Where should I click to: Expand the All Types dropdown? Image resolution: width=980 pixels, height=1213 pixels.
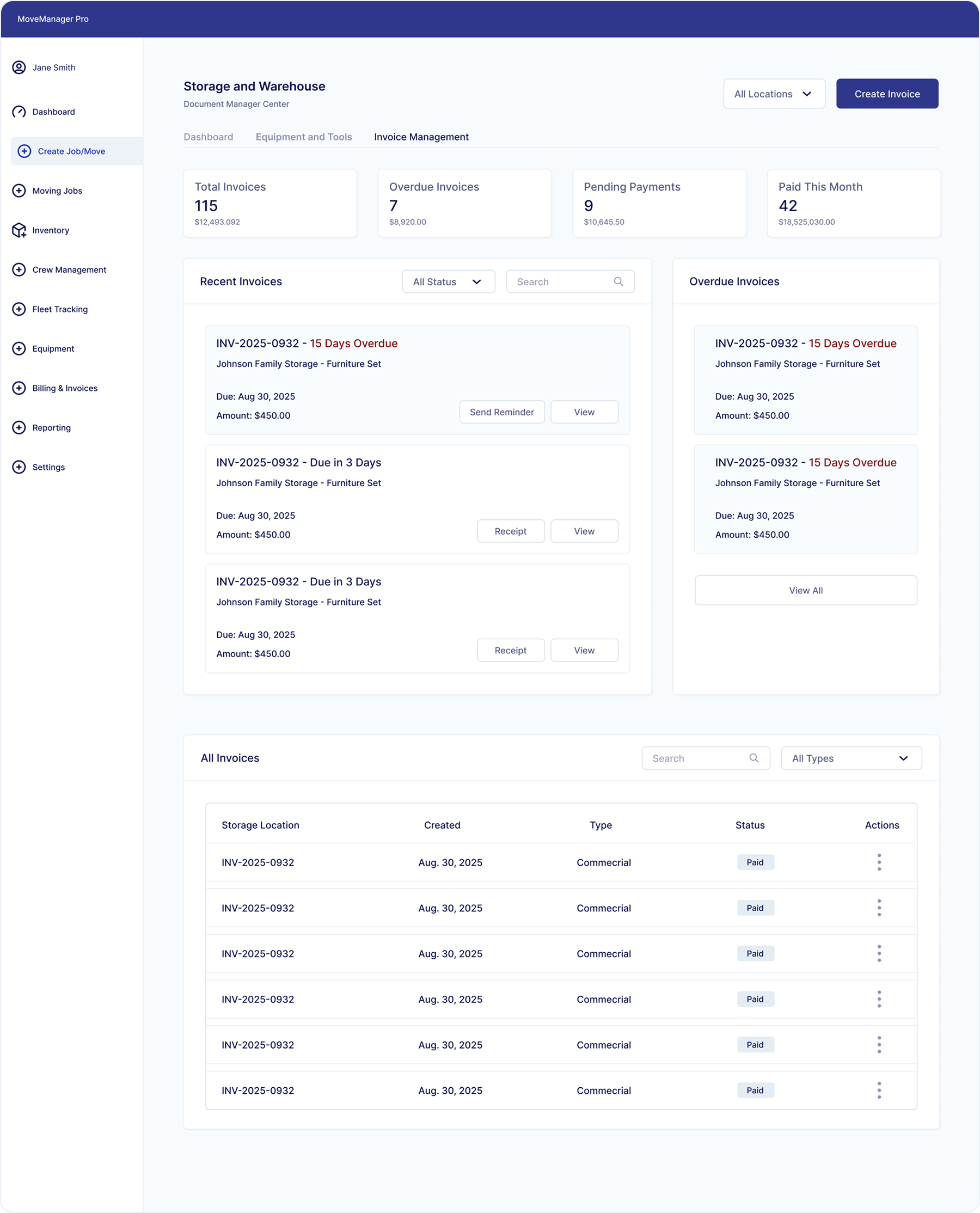[851, 758]
